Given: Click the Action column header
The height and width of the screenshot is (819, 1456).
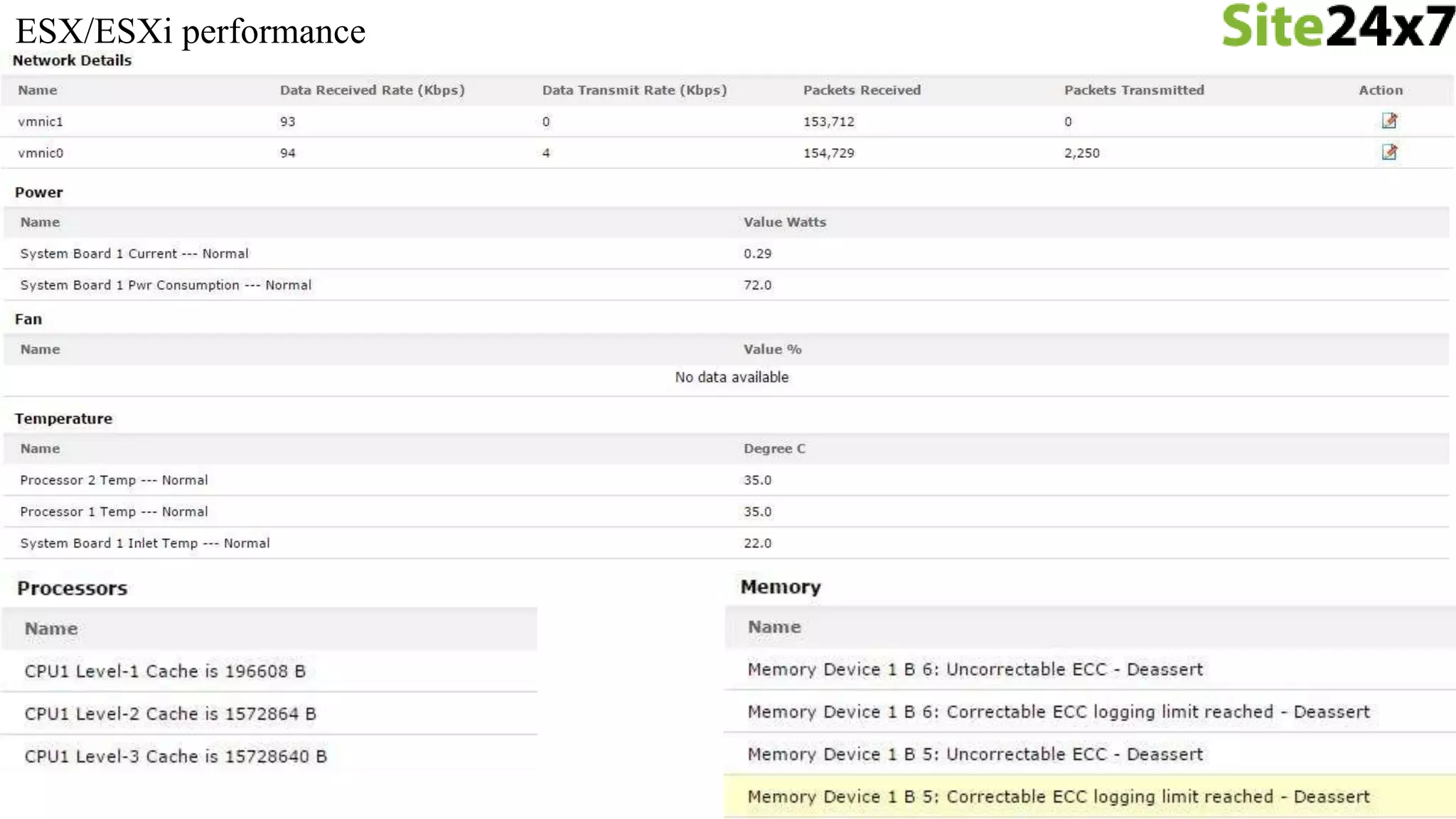Looking at the screenshot, I should click(x=1381, y=90).
